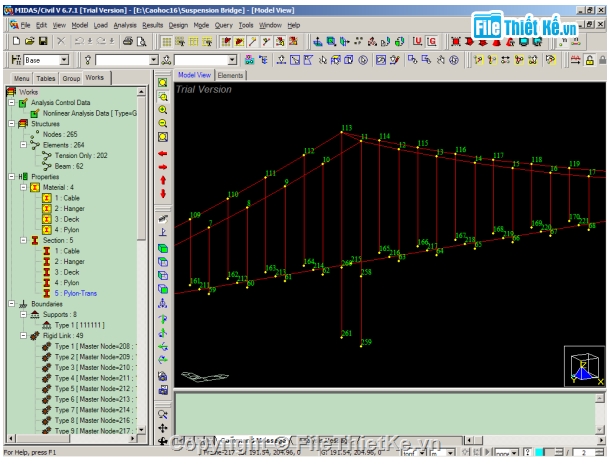Collapse the Structures tree node
610x467 pixels.
tap(12, 124)
